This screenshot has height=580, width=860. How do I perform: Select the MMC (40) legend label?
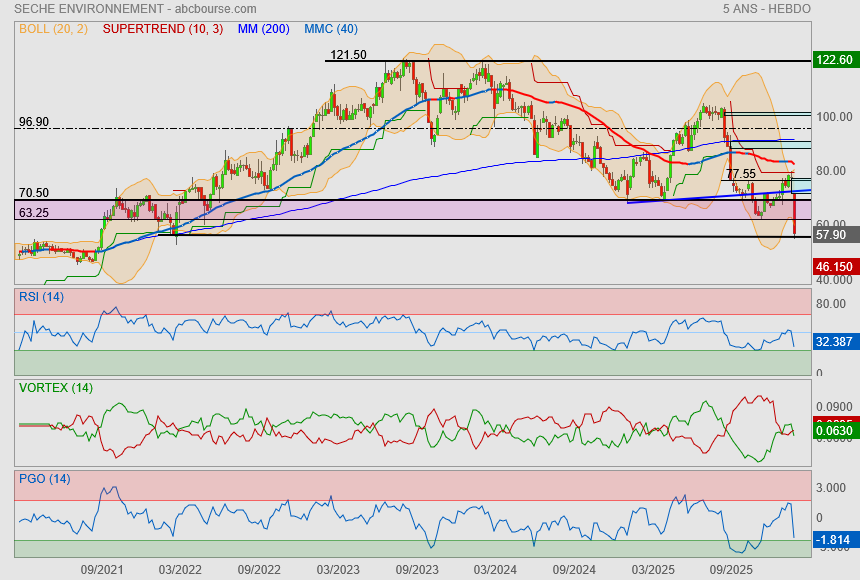pos(332,29)
